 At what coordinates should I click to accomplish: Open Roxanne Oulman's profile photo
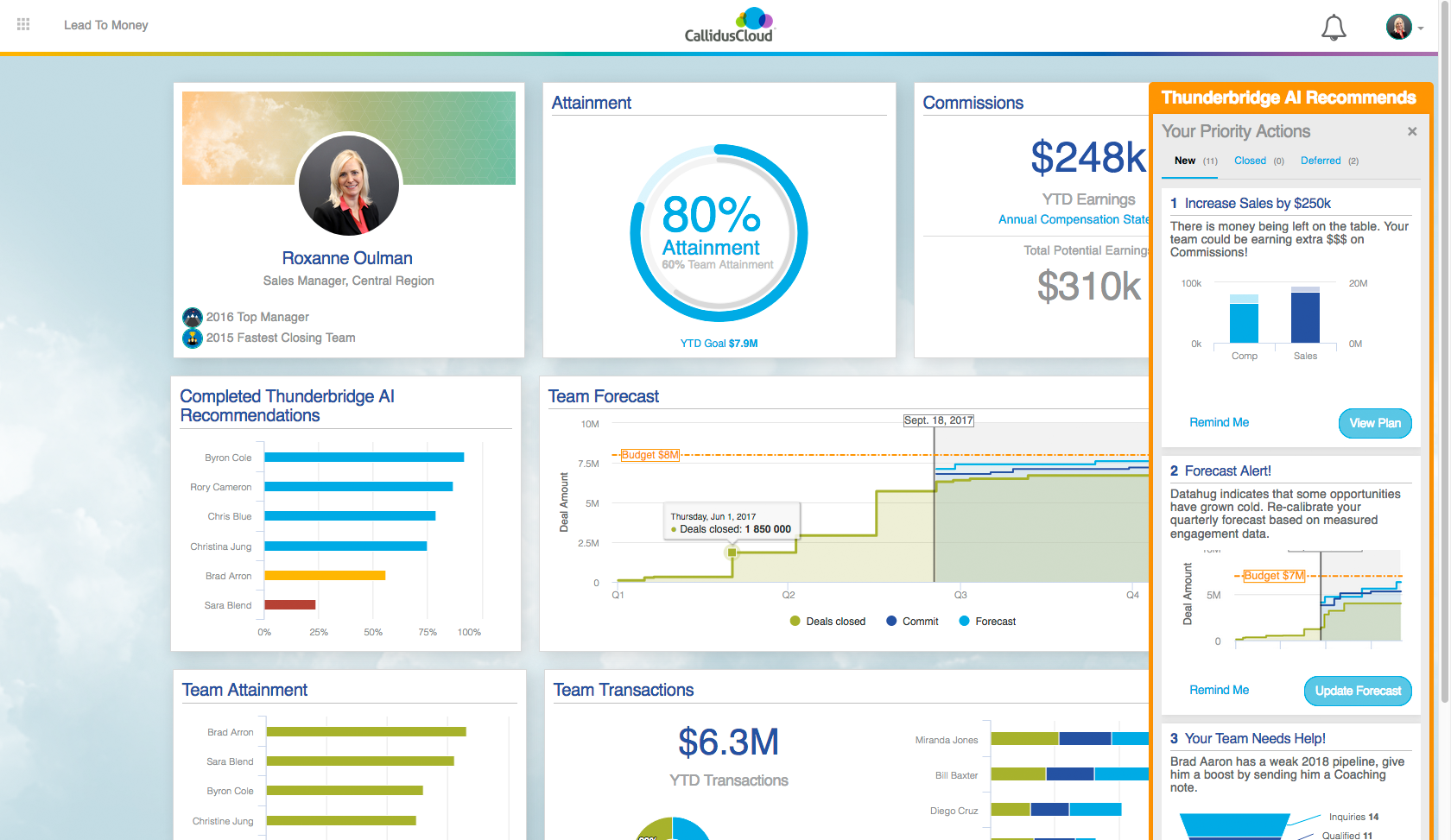tap(348, 186)
